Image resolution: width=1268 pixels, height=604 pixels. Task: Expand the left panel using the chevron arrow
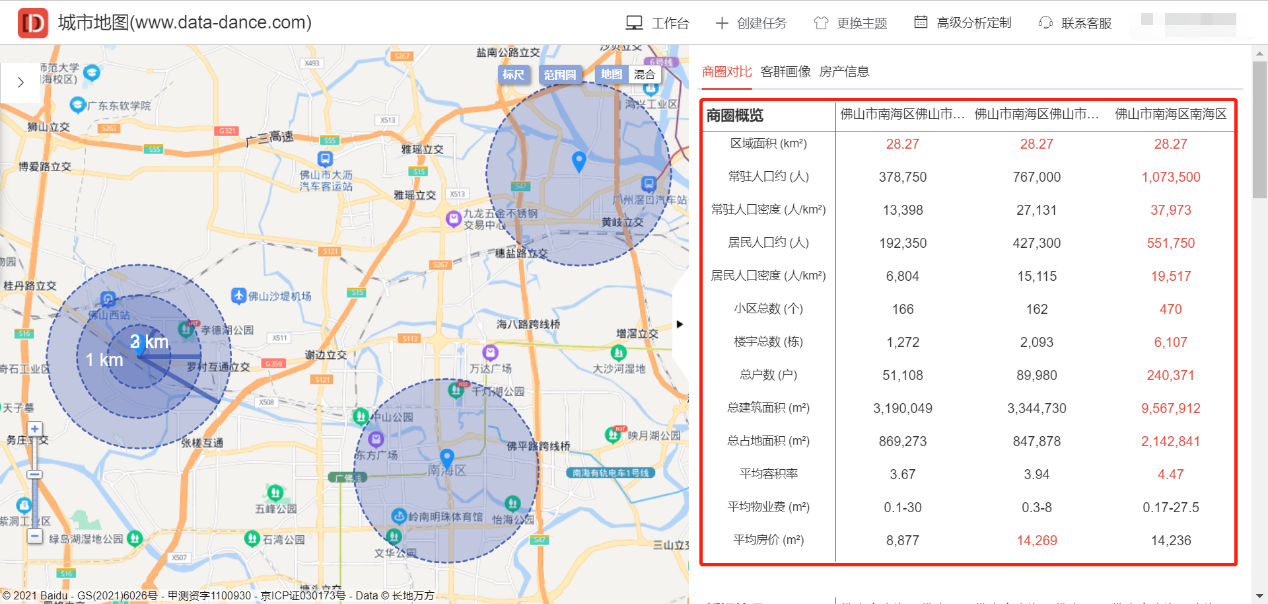pyautogui.click(x=21, y=83)
